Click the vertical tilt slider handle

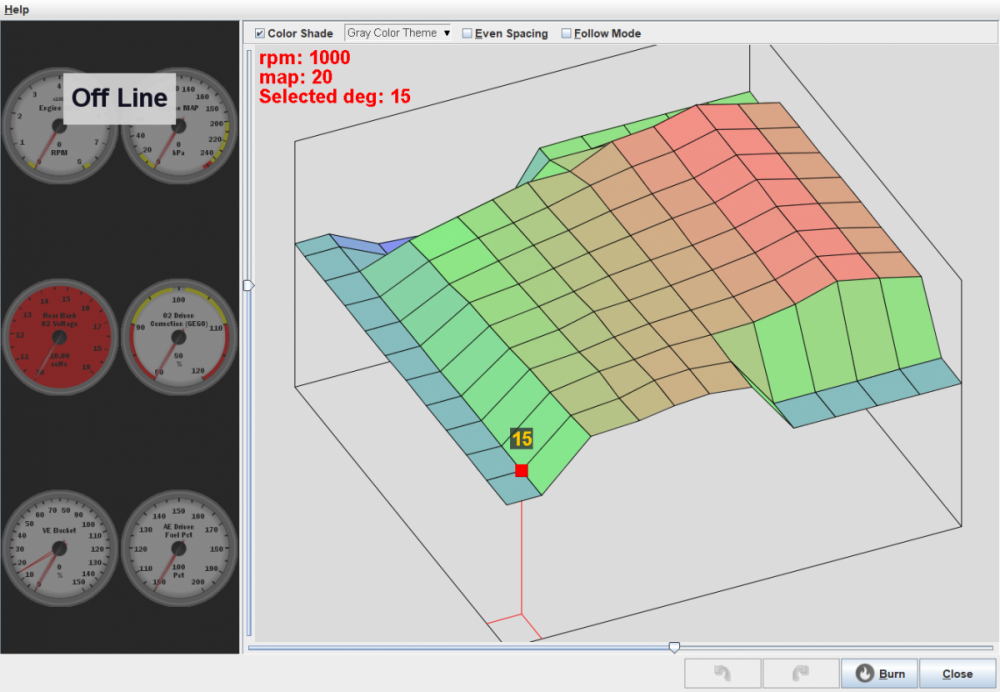point(249,286)
